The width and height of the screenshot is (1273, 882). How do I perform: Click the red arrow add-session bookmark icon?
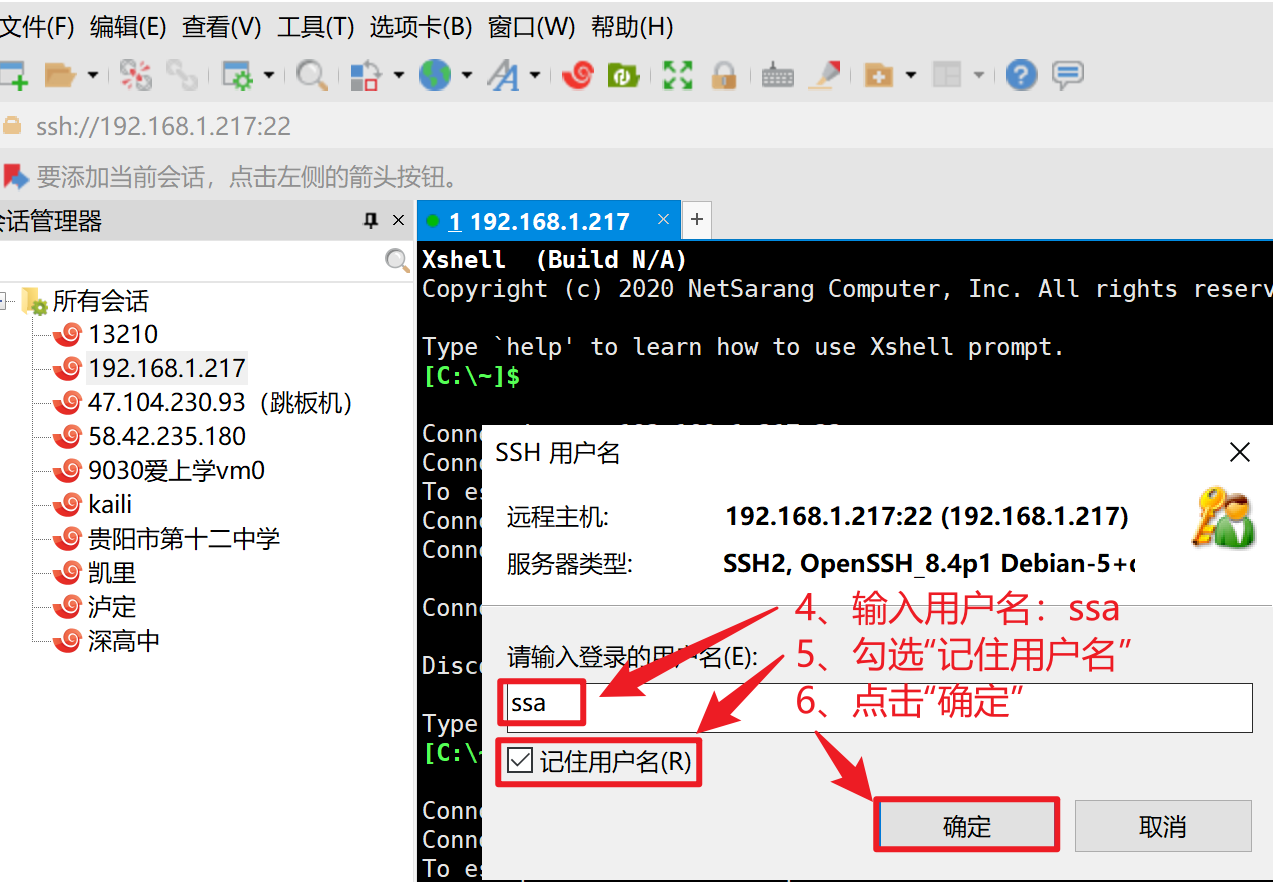pos(15,177)
